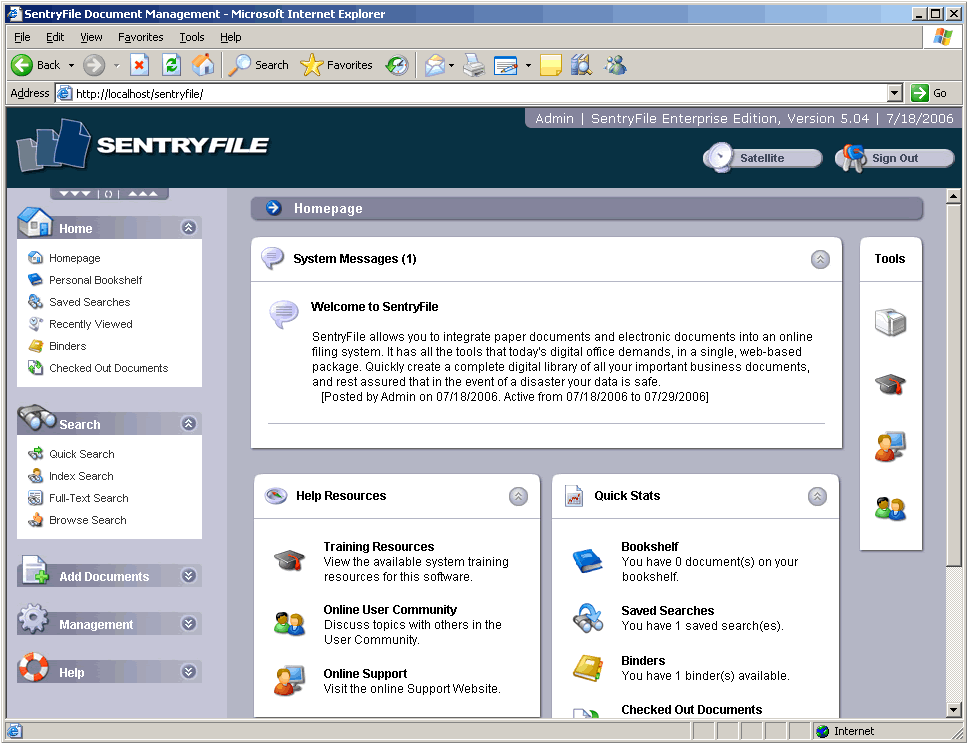Screen dimensions: 967x743
Task: Collapse the System Messages panel
Action: 820,259
